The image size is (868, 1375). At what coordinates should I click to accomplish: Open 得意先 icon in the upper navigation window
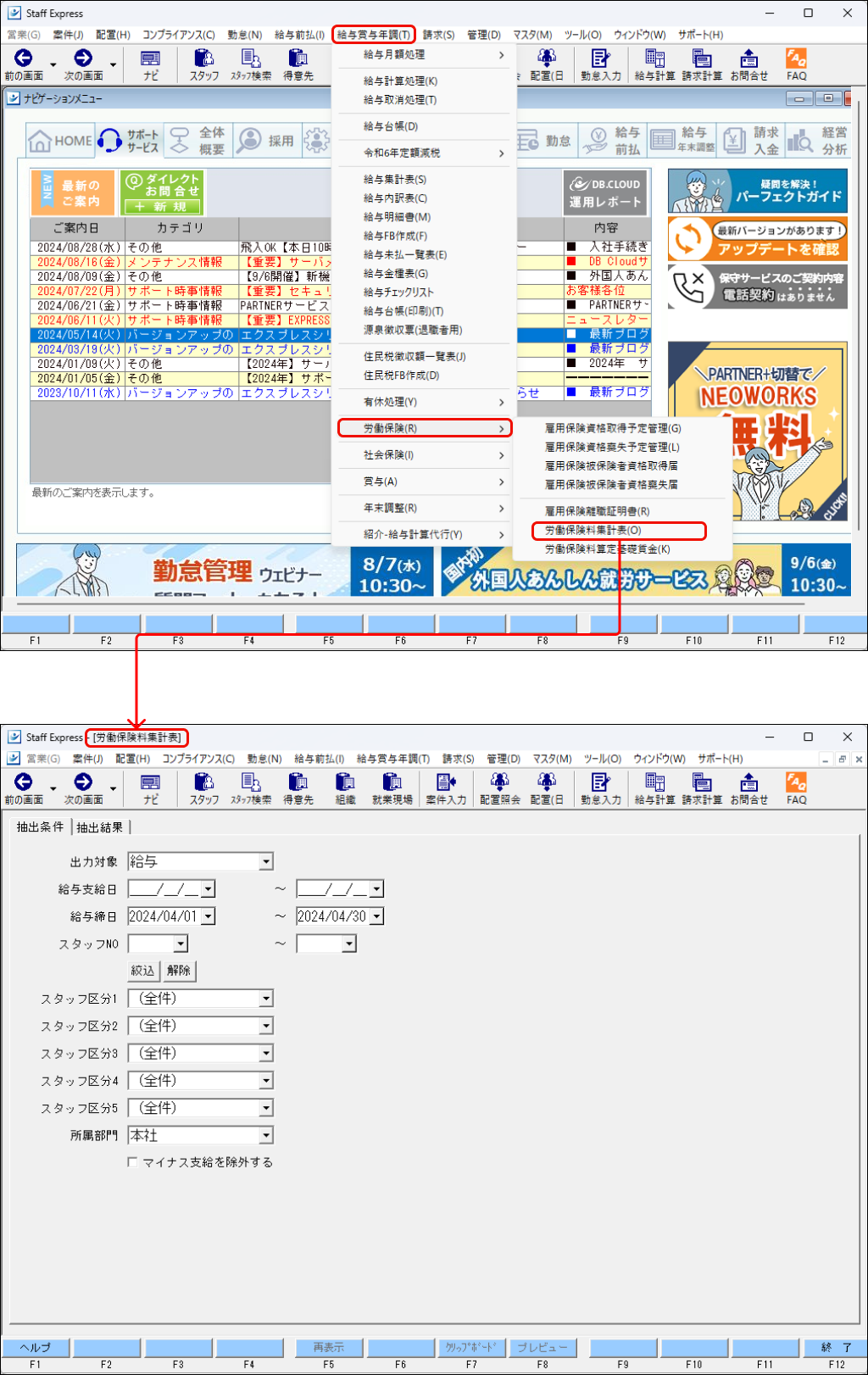(x=298, y=64)
